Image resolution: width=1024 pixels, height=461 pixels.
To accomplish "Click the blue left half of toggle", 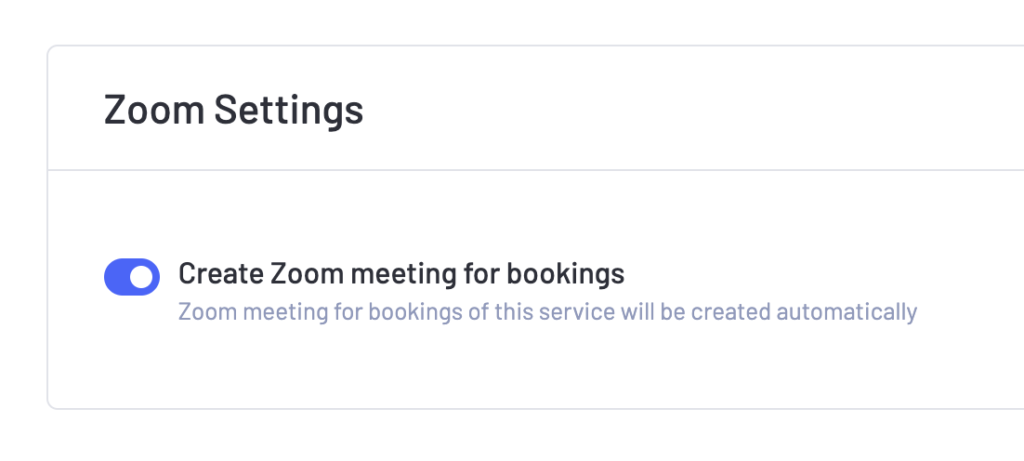I will 119,276.
